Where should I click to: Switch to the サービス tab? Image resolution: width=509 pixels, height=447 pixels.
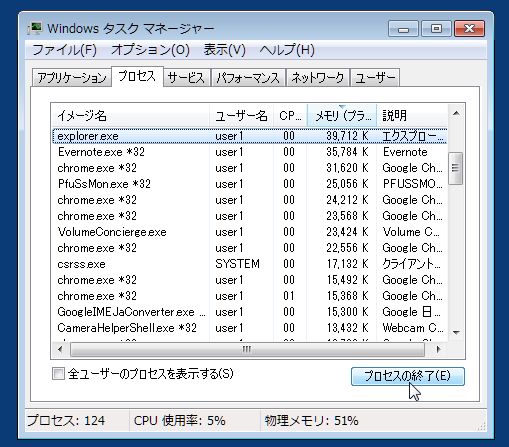click(186, 78)
